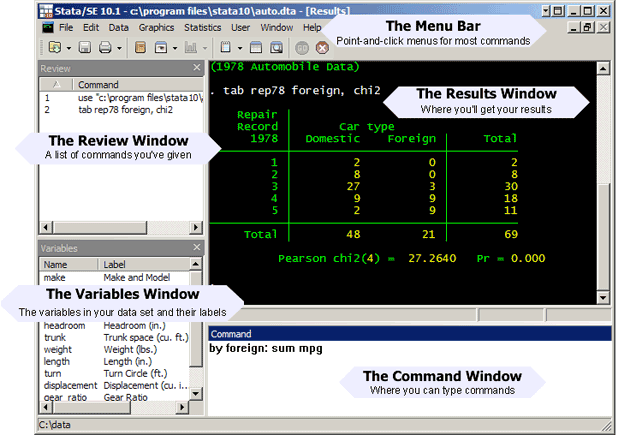Select the 'headroom' variable name
This screenshot has height=435, width=642.
coord(65,326)
